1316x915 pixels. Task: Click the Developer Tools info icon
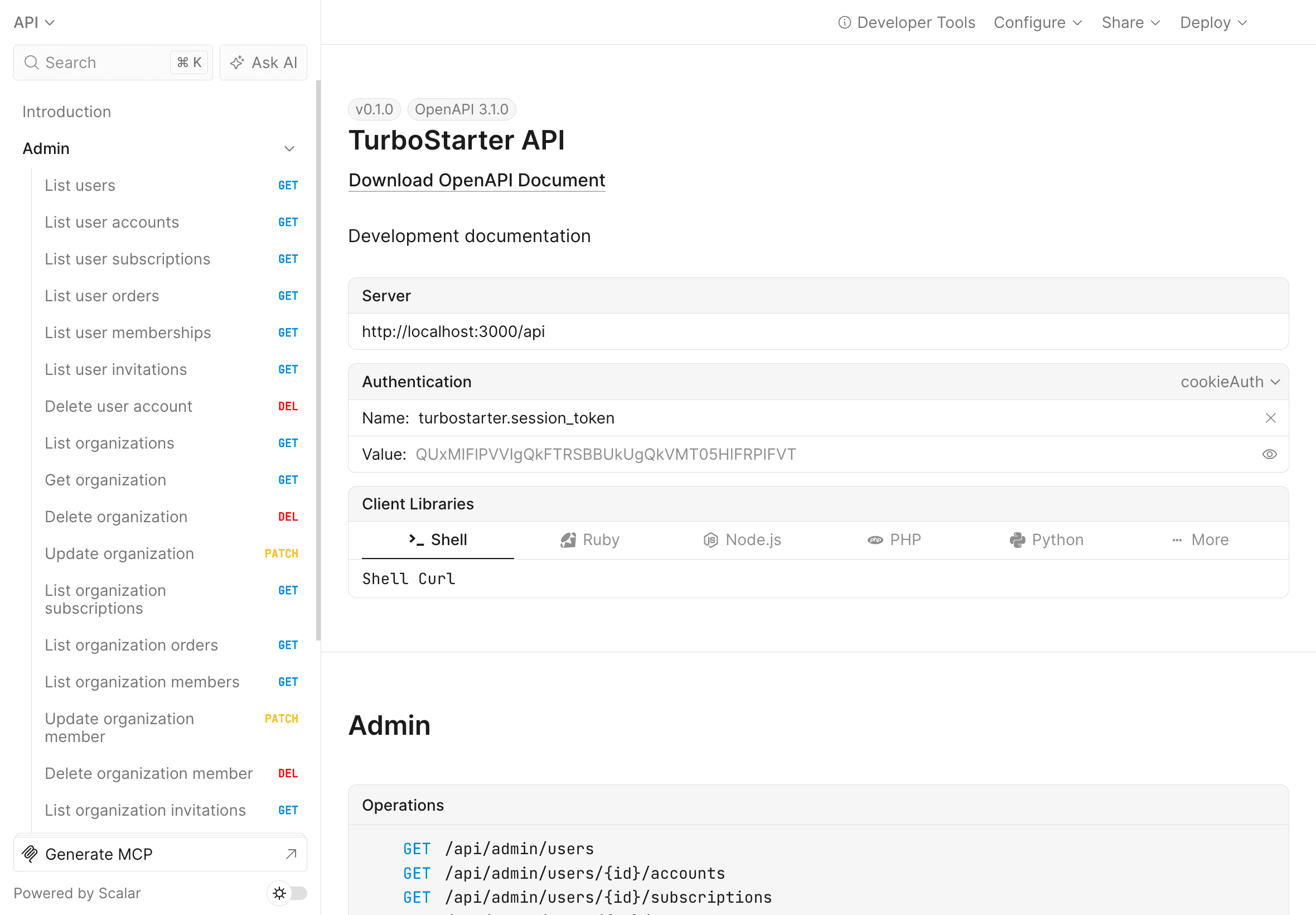click(844, 22)
